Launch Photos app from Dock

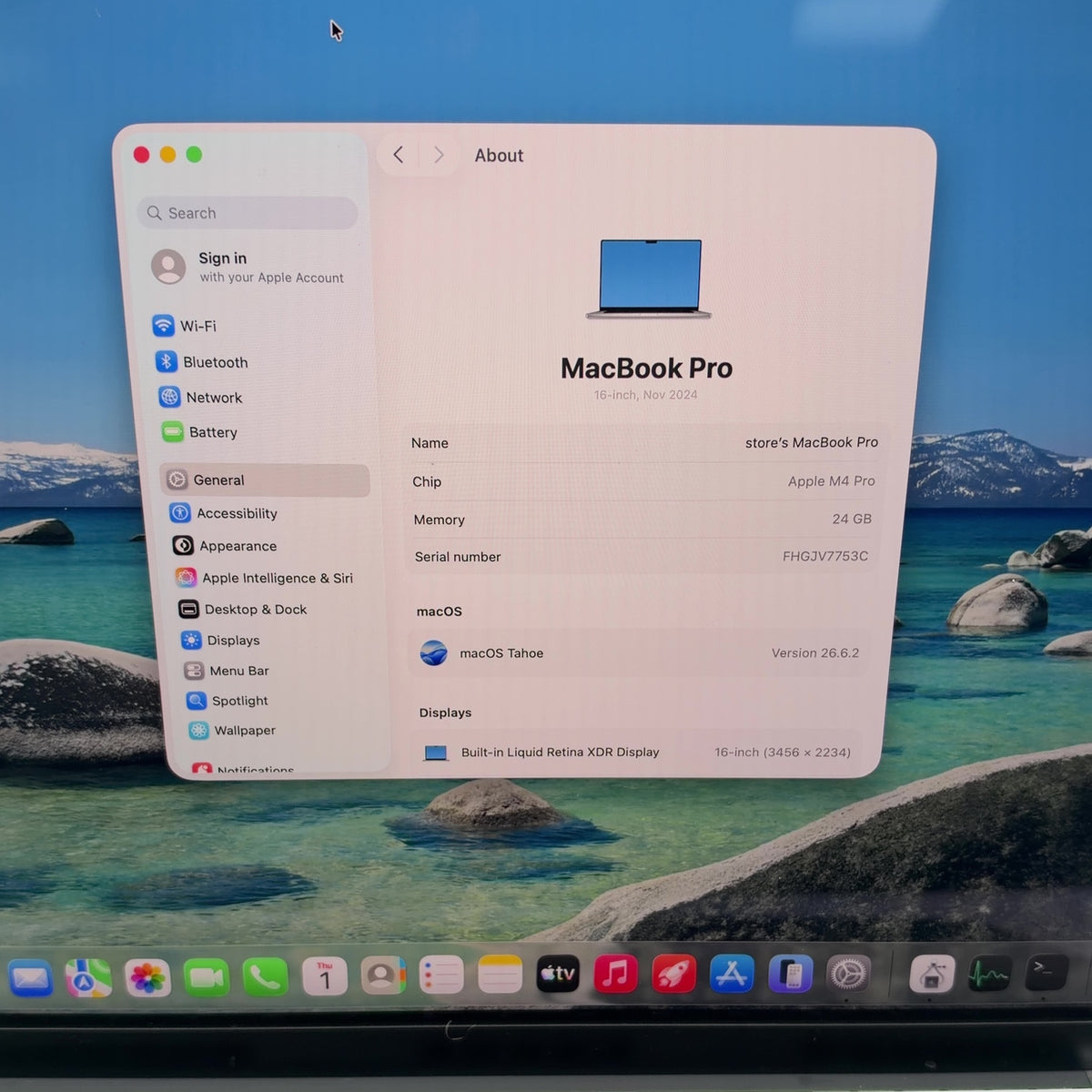(147, 978)
